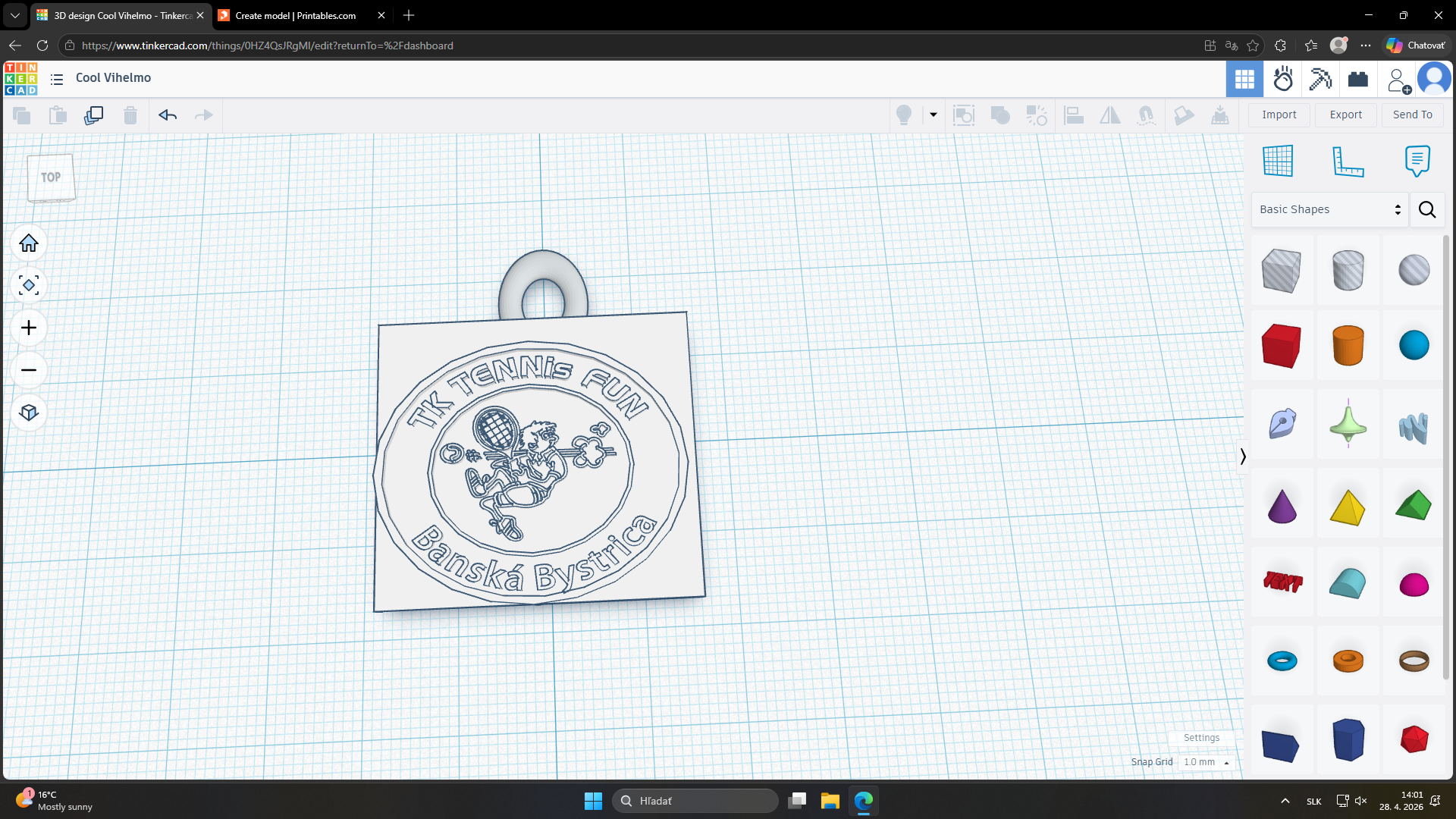Pick the Scribble shape
This screenshot has width=1456, height=819.
tap(1281, 425)
